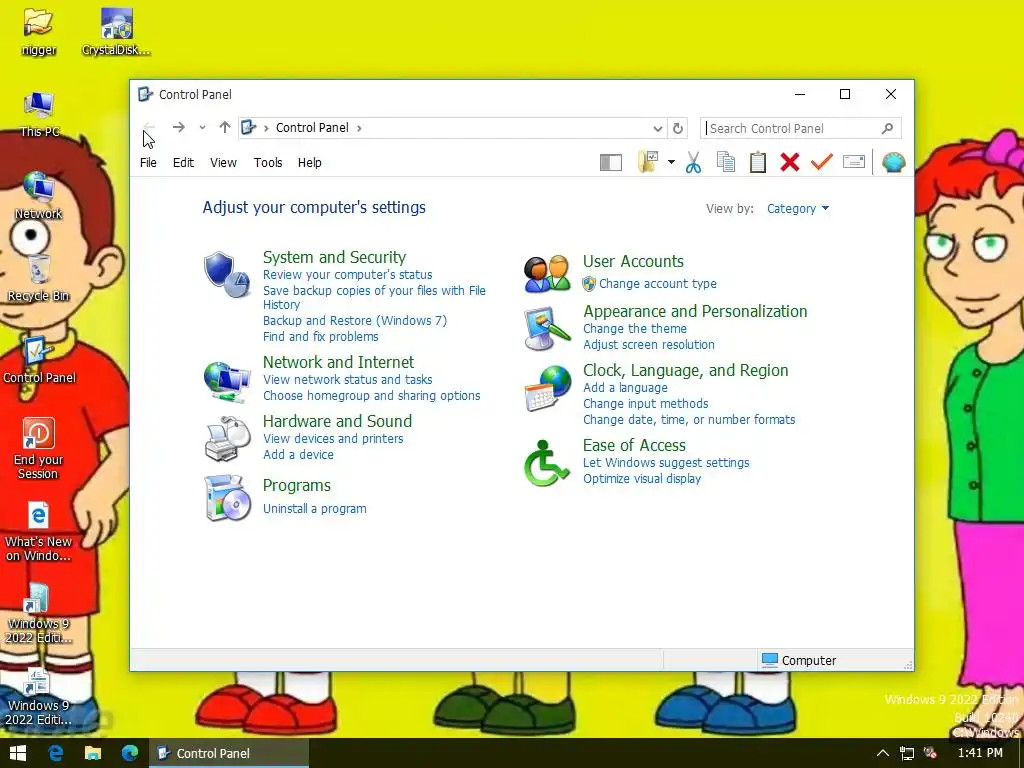Open Backup and Restore (Windows 7)
This screenshot has height=768, width=1024.
coord(355,320)
